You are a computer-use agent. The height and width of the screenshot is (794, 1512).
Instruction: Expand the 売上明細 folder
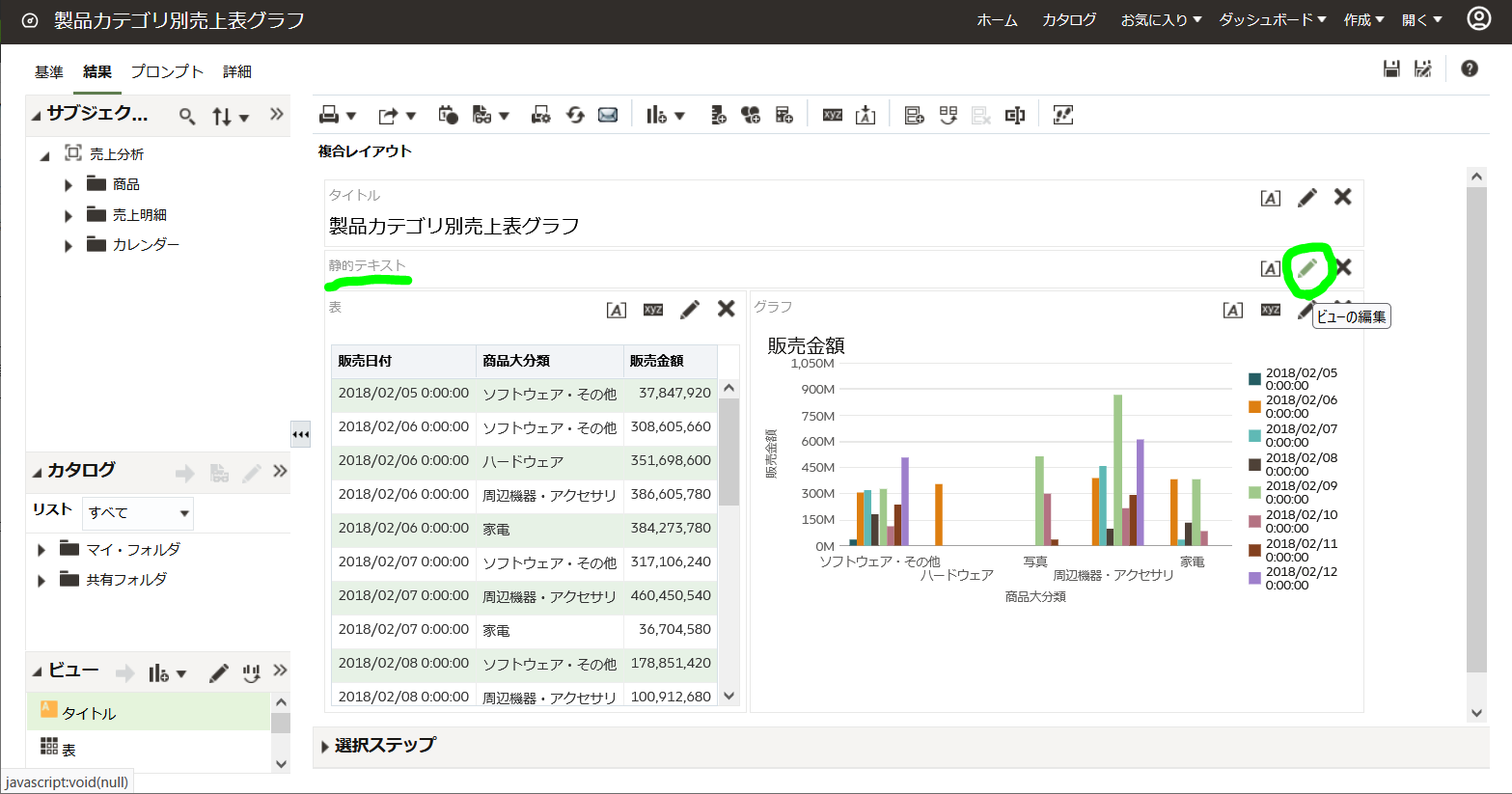(x=69, y=216)
